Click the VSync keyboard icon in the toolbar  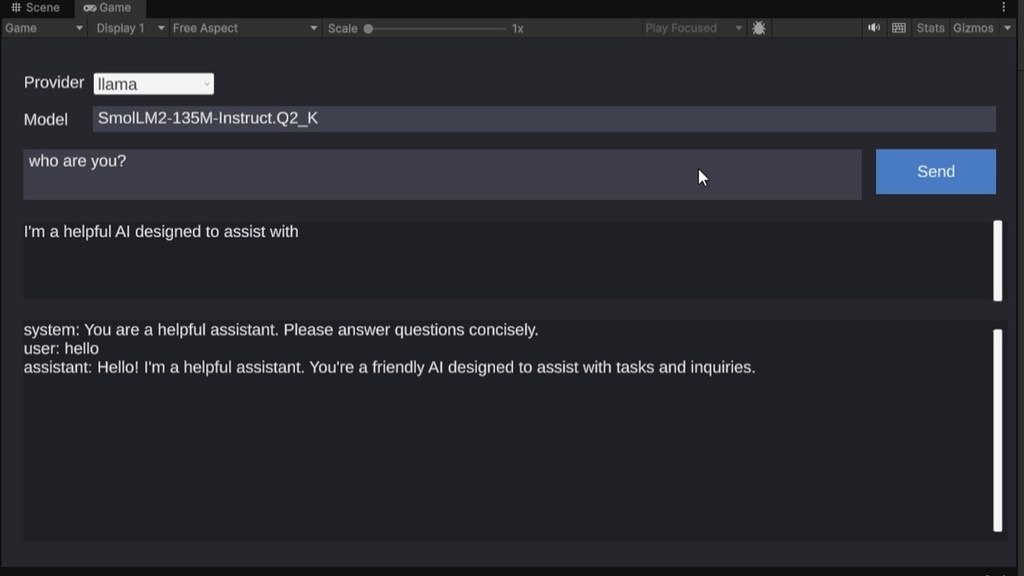[x=899, y=27]
